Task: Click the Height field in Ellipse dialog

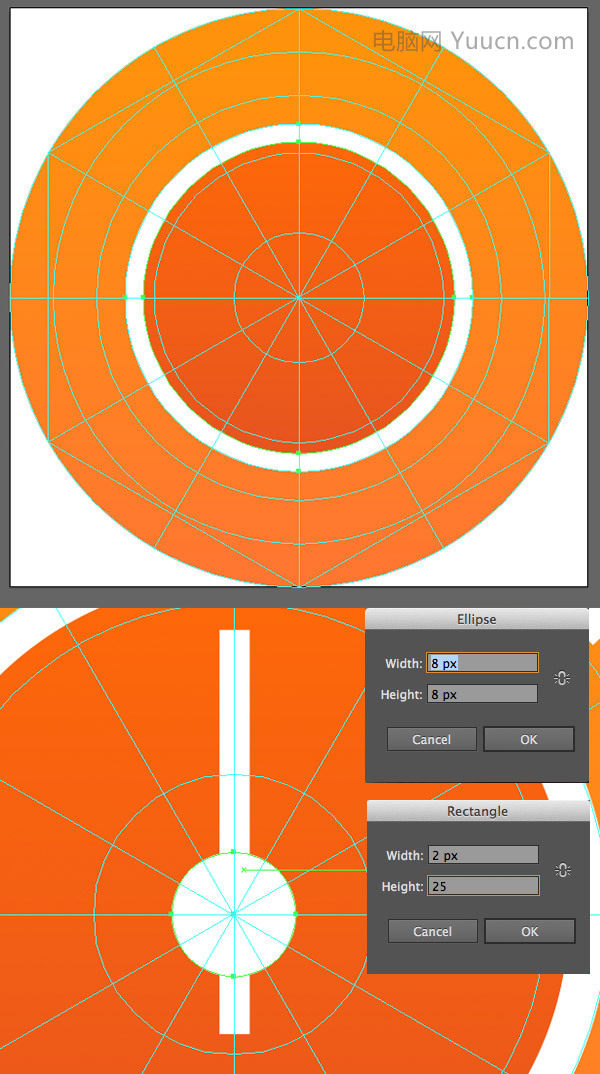Action: [482, 694]
